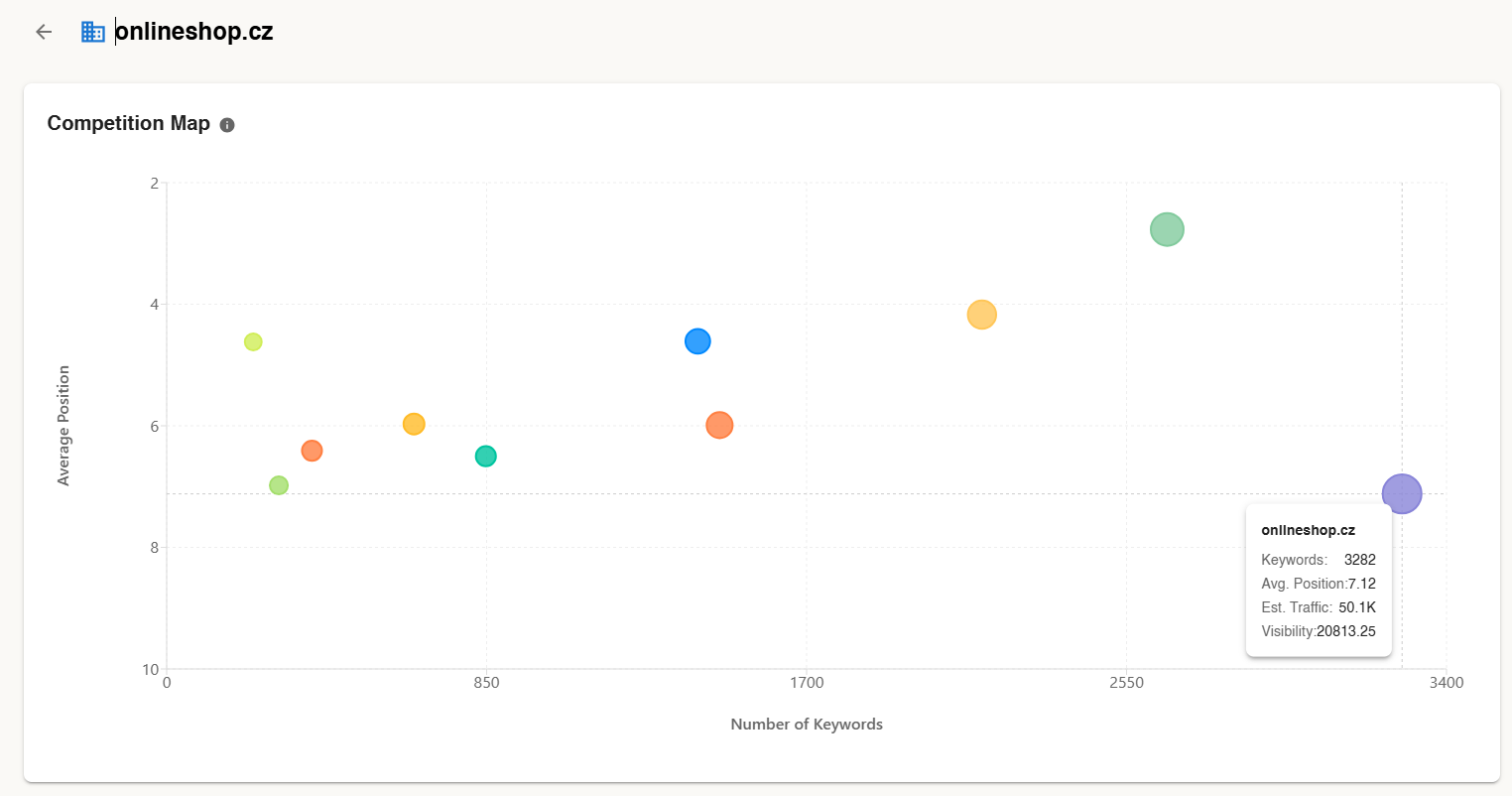Click the large green bubble near top right
Image resolution: width=1512 pixels, height=796 pixels.
(1167, 229)
